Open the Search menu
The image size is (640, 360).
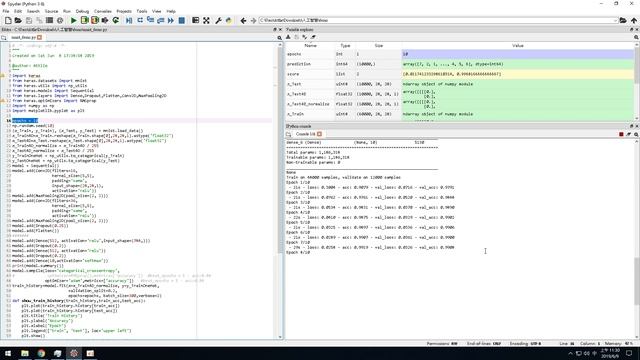coord(33,11)
